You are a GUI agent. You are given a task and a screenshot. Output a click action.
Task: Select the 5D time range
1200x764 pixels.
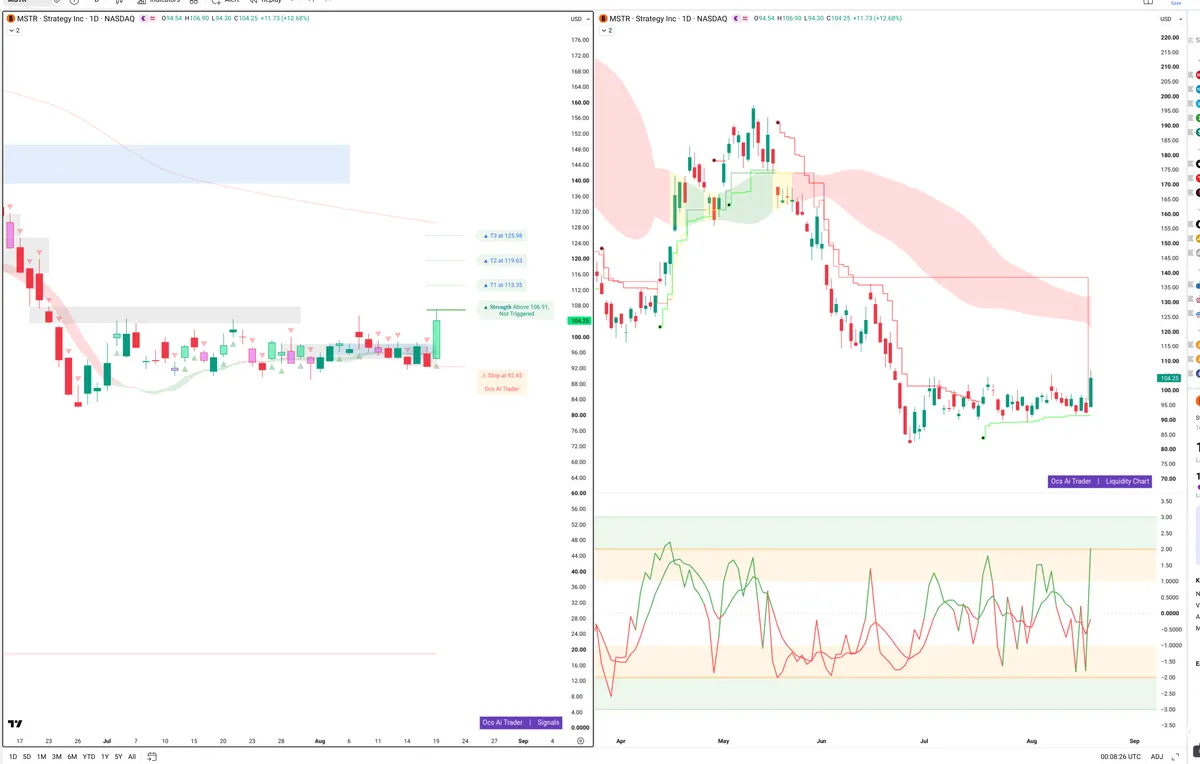(27, 757)
